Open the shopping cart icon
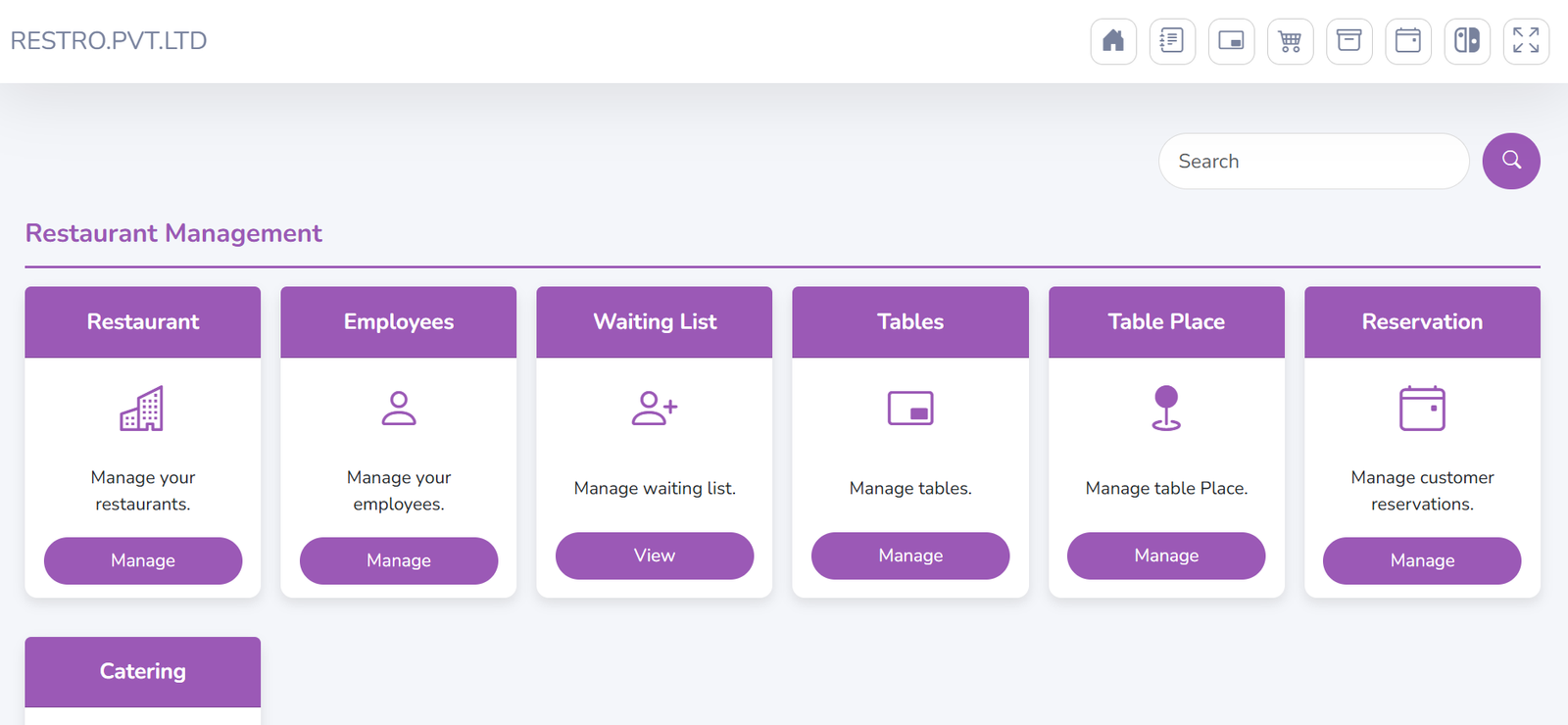The image size is (1568, 725). pyautogui.click(x=1290, y=41)
